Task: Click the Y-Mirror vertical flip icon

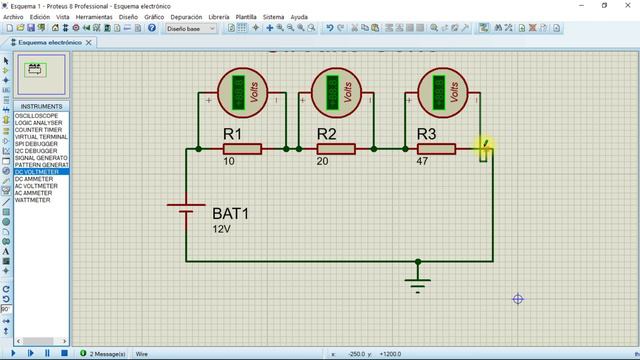Action: click(x=6, y=331)
